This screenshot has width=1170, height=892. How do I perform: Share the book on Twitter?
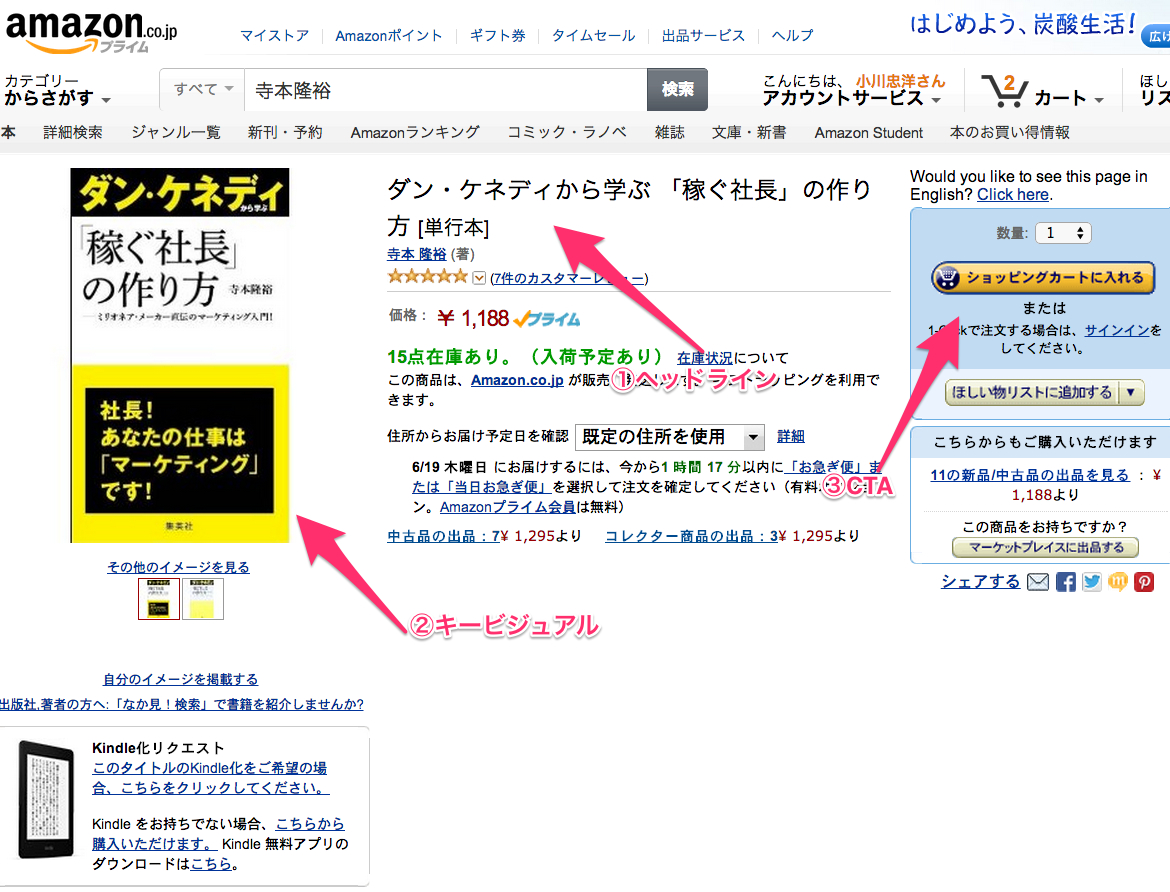(1091, 582)
